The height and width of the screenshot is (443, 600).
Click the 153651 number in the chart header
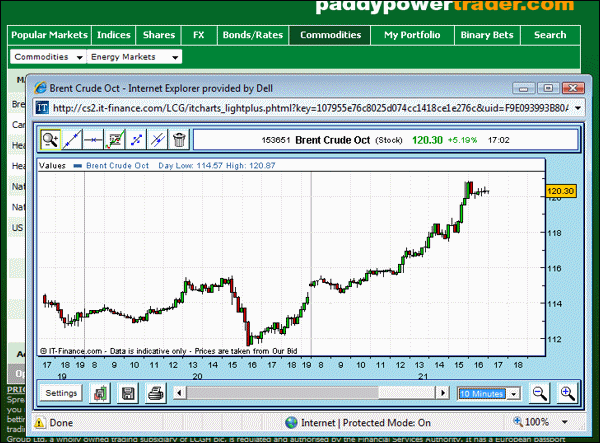(276, 140)
